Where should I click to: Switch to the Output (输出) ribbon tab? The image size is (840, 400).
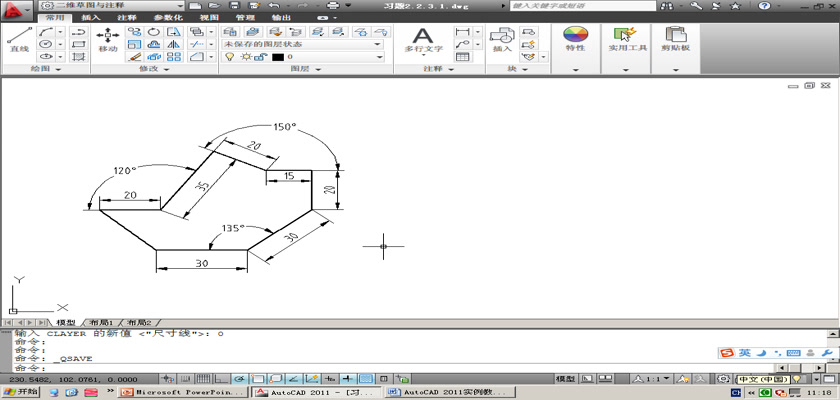tap(280, 18)
